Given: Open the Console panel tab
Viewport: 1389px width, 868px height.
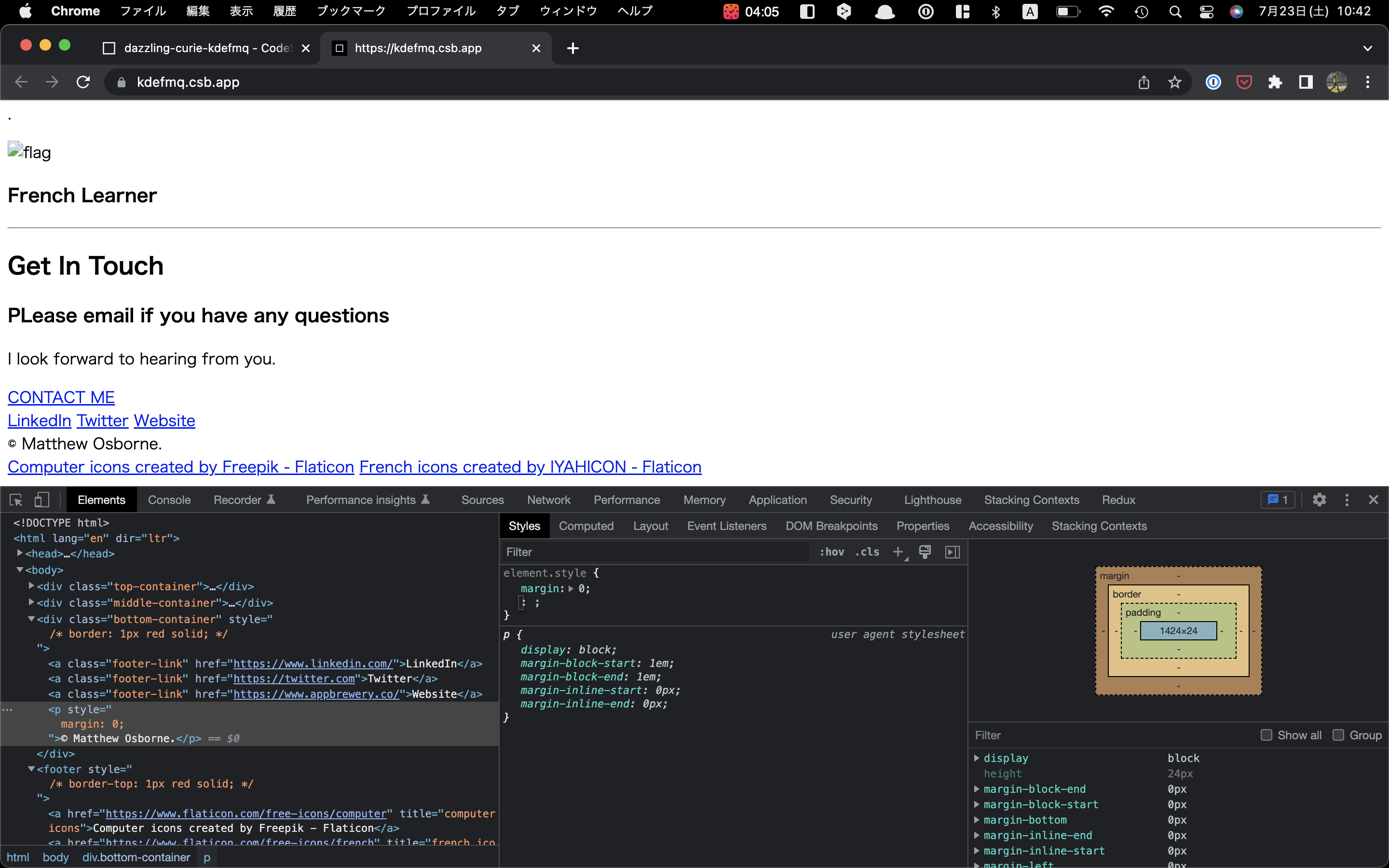Looking at the screenshot, I should click(170, 500).
